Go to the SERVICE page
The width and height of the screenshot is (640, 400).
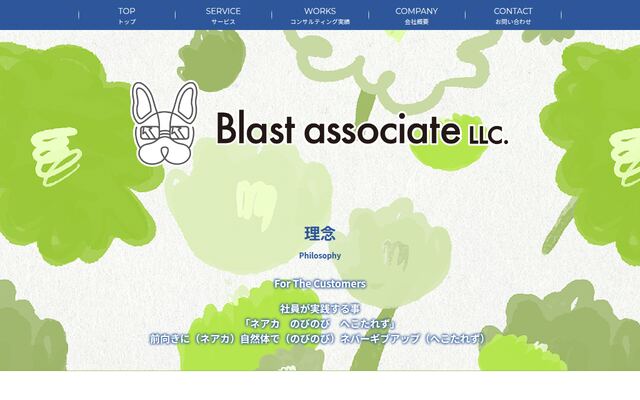pyautogui.click(x=223, y=16)
